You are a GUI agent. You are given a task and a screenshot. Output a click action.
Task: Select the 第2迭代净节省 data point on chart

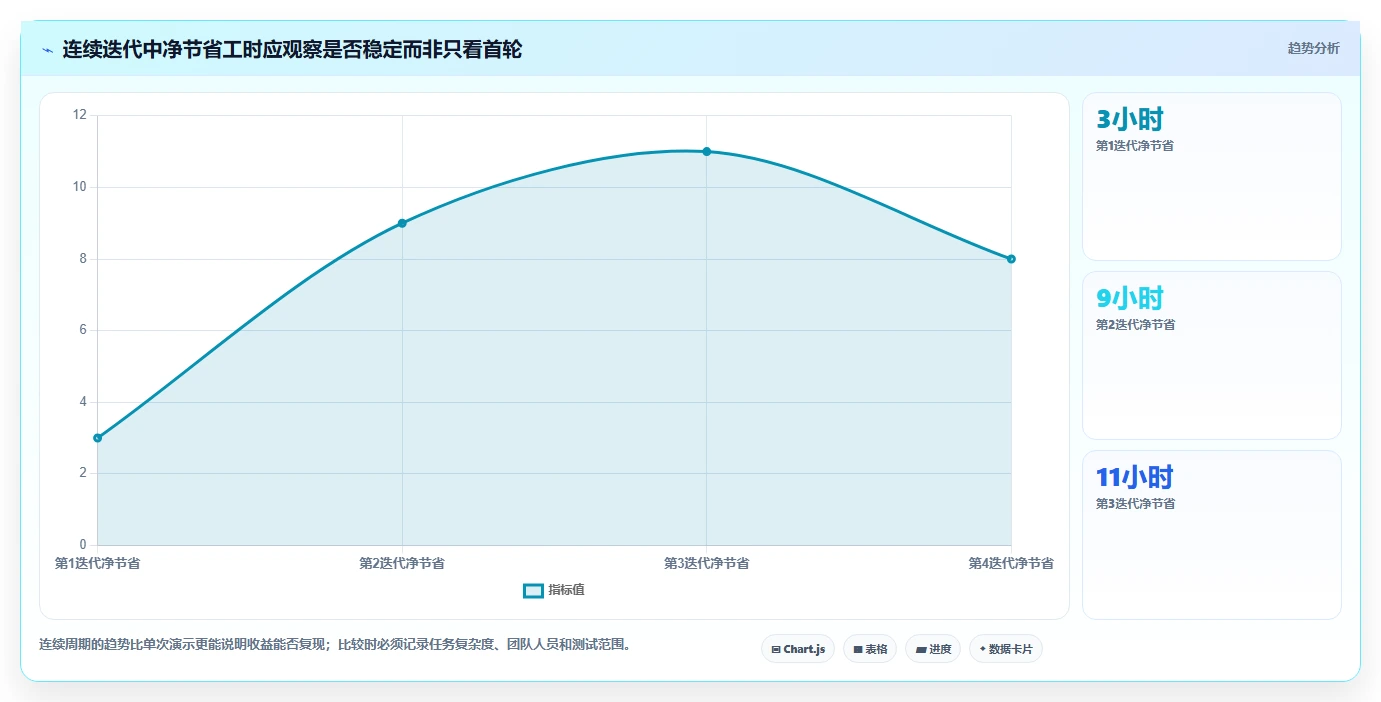tap(402, 223)
